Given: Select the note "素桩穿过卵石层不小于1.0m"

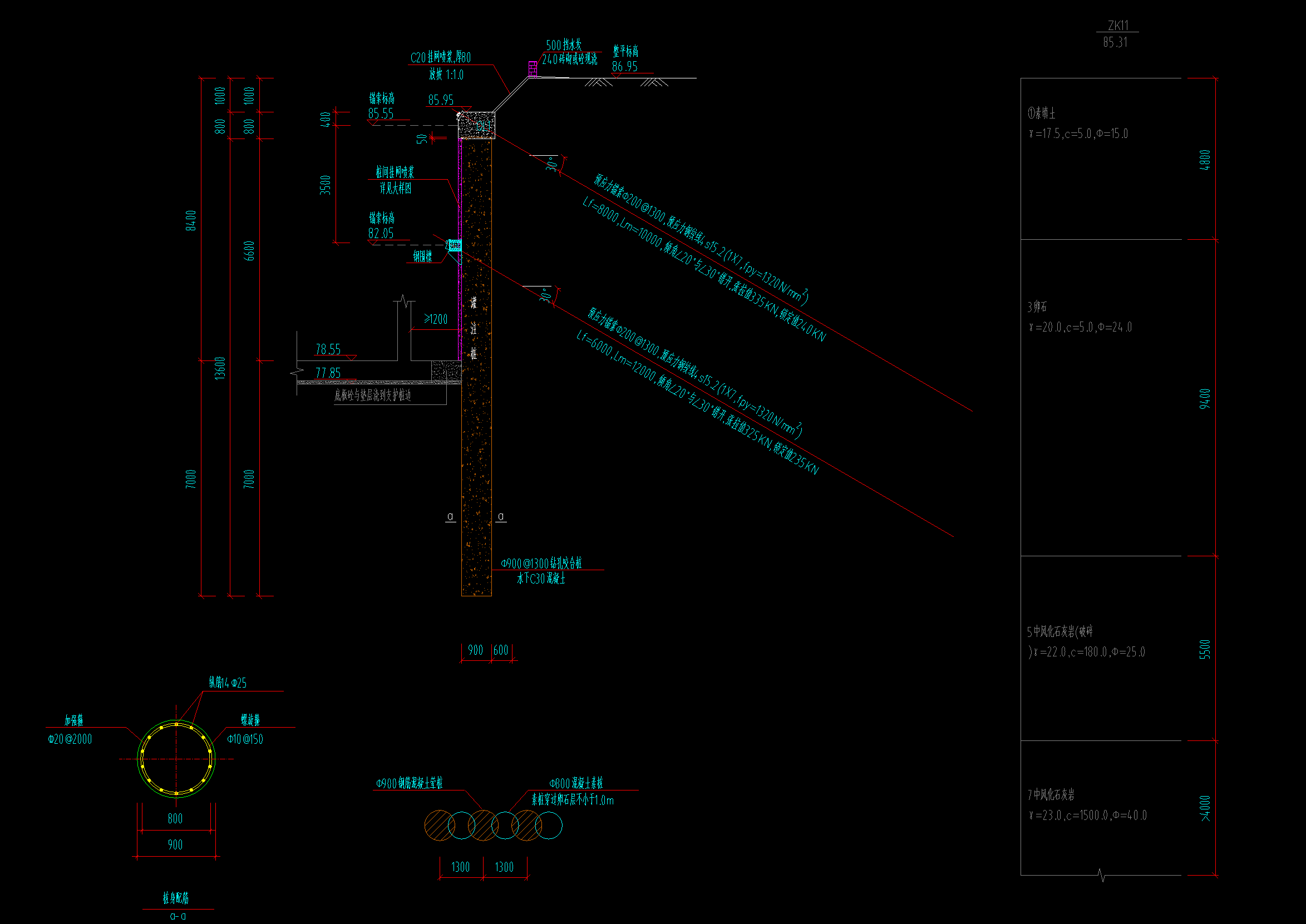Looking at the screenshot, I should tap(573, 800).
